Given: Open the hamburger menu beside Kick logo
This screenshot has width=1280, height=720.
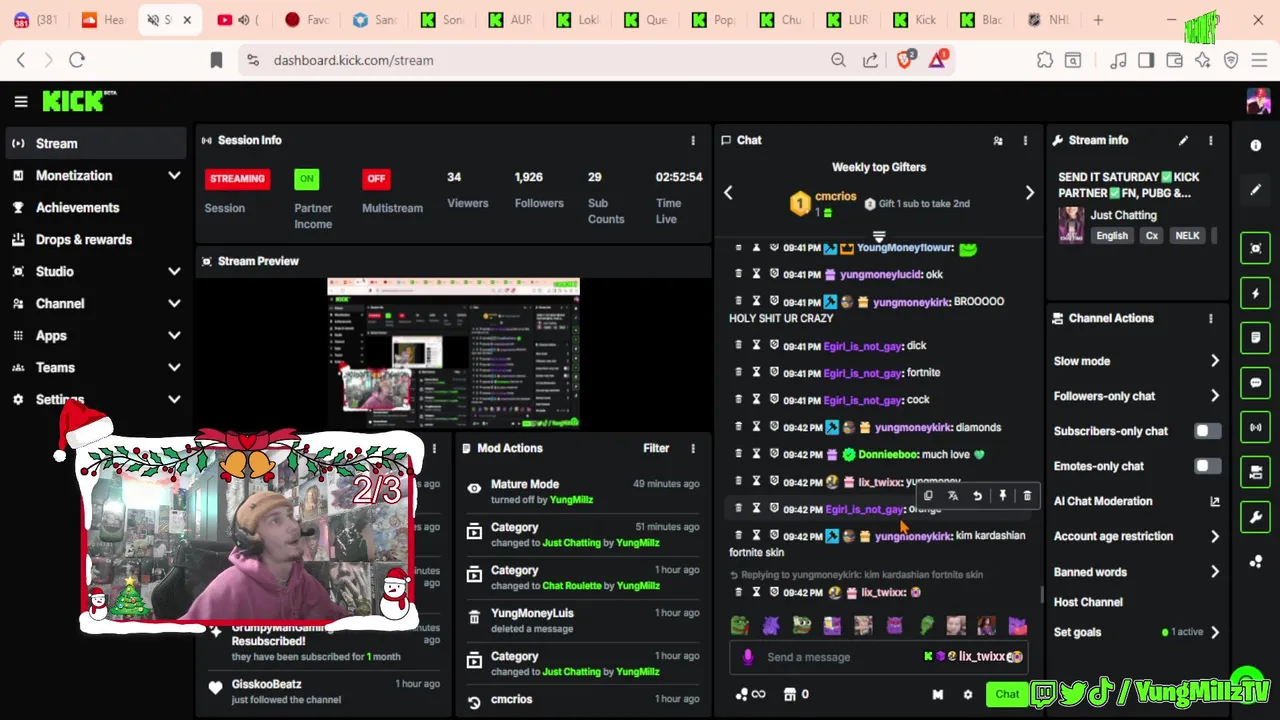Looking at the screenshot, I should [20, 101].
